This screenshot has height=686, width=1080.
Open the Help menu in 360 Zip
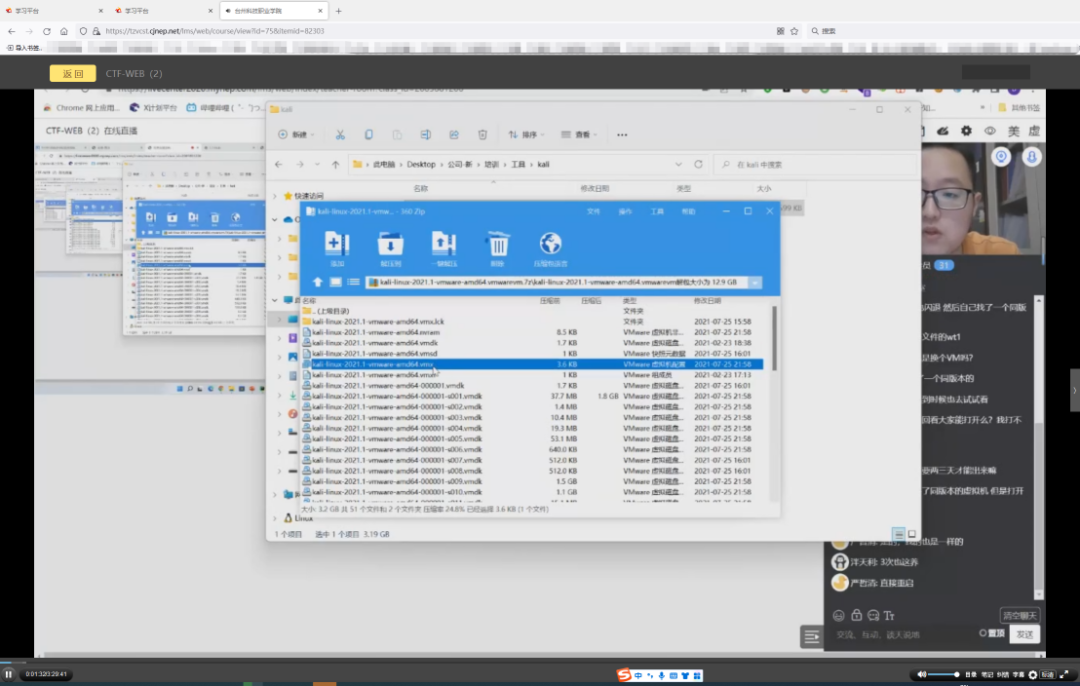pyautogui.click(x=688, y=211)
